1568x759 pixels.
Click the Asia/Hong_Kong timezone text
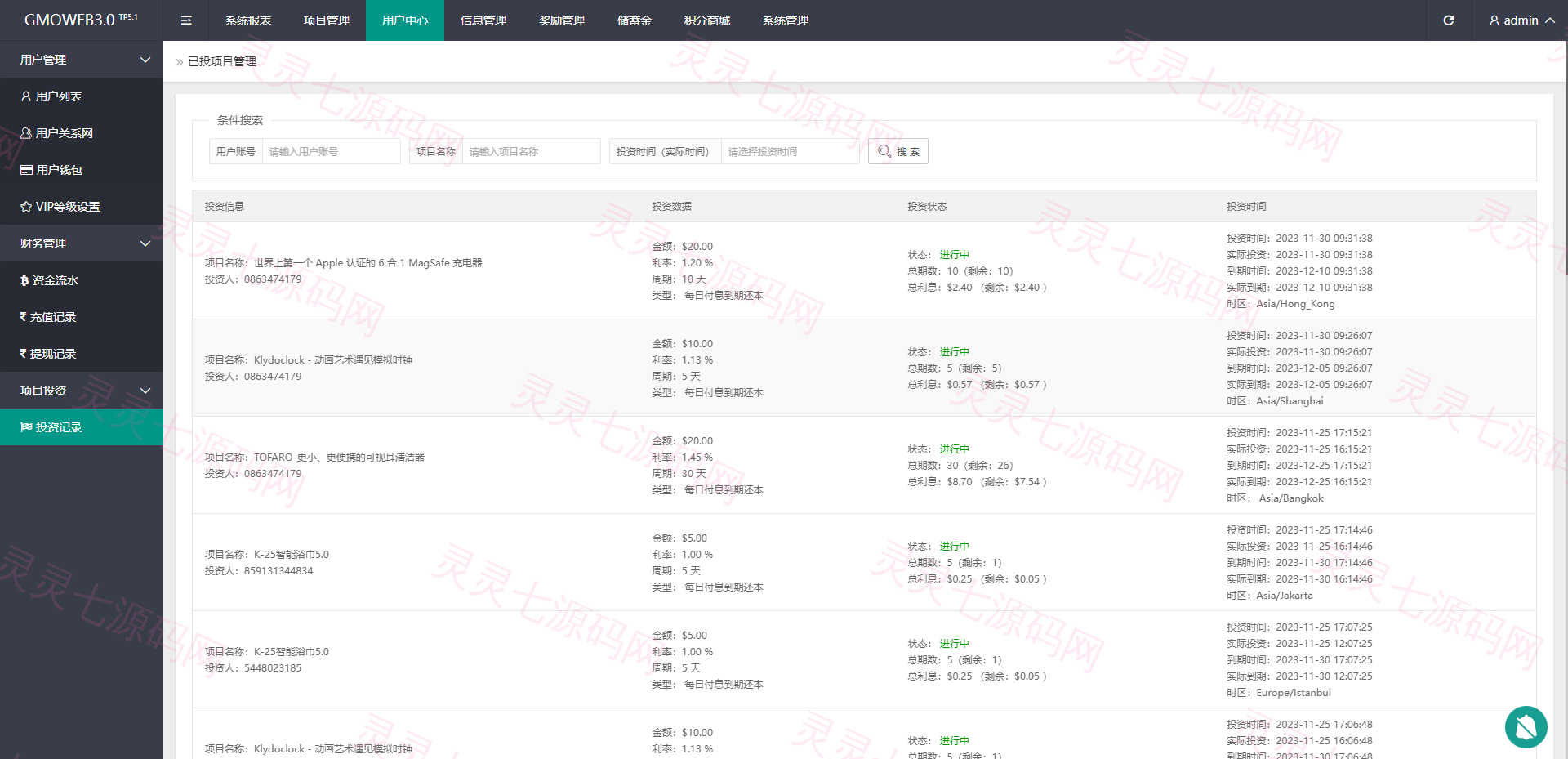1295,303
